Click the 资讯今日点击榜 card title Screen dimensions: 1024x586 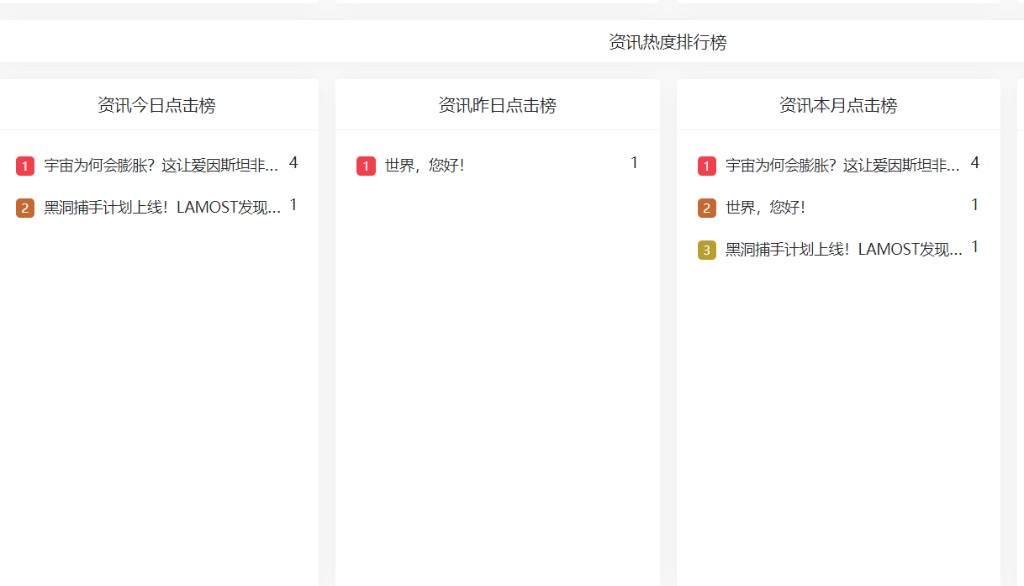(x=157, y=105)
